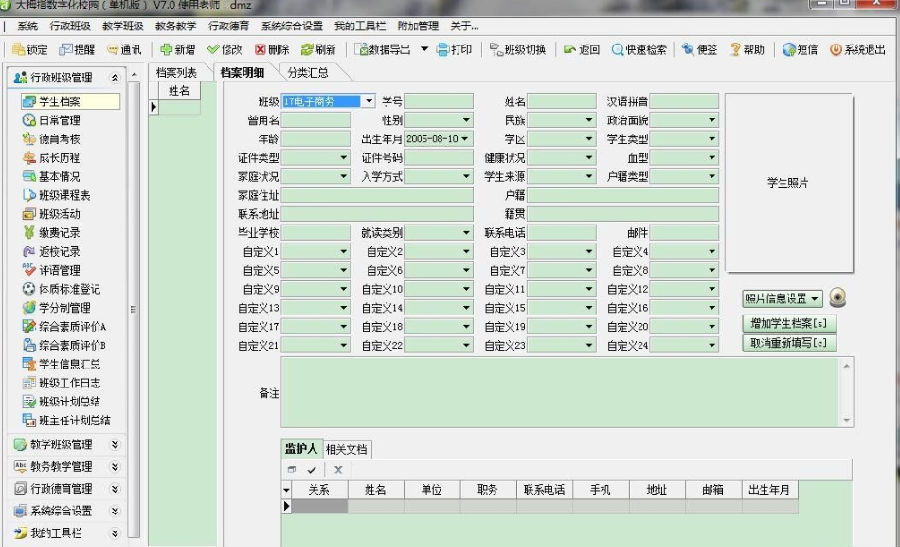Screen dimensions: 900x547
Task: Expand the 系统综合设置 sidebar panel
Action: pyautogui.click(x=115, y=511)
